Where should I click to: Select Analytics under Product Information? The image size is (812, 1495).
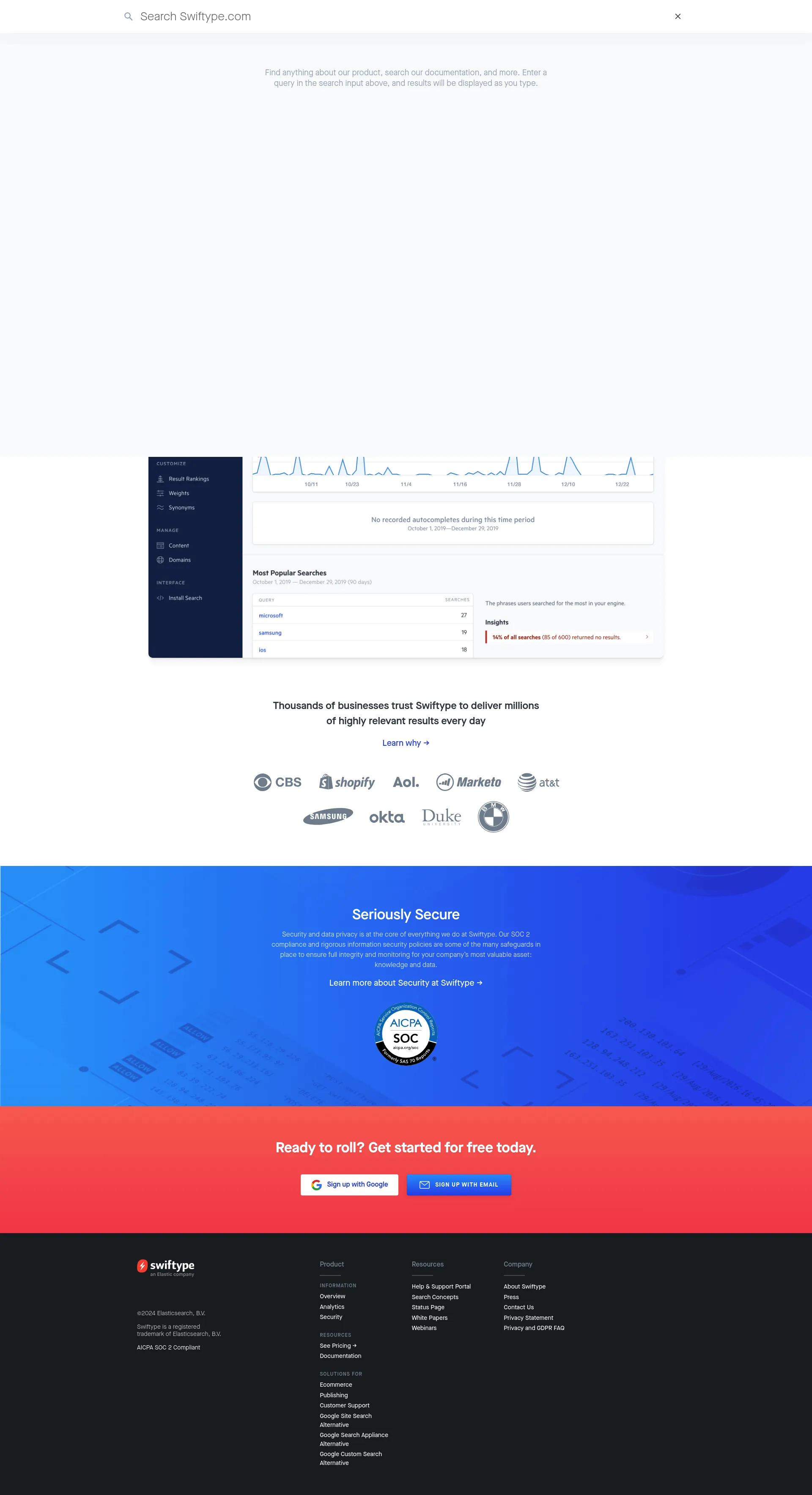[x=332, y=1307]
